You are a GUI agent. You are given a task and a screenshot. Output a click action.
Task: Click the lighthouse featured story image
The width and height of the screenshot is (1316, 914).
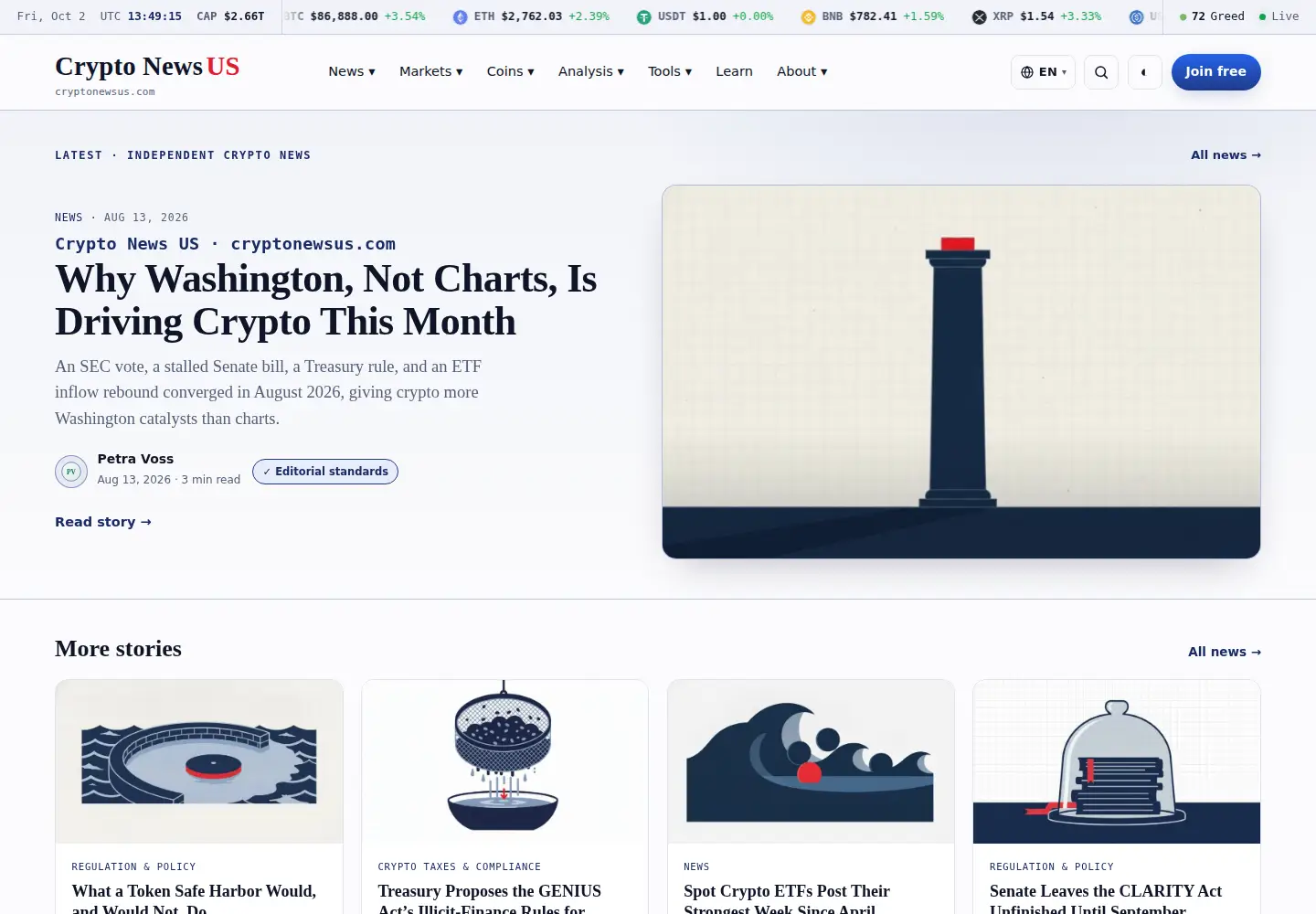961,372
